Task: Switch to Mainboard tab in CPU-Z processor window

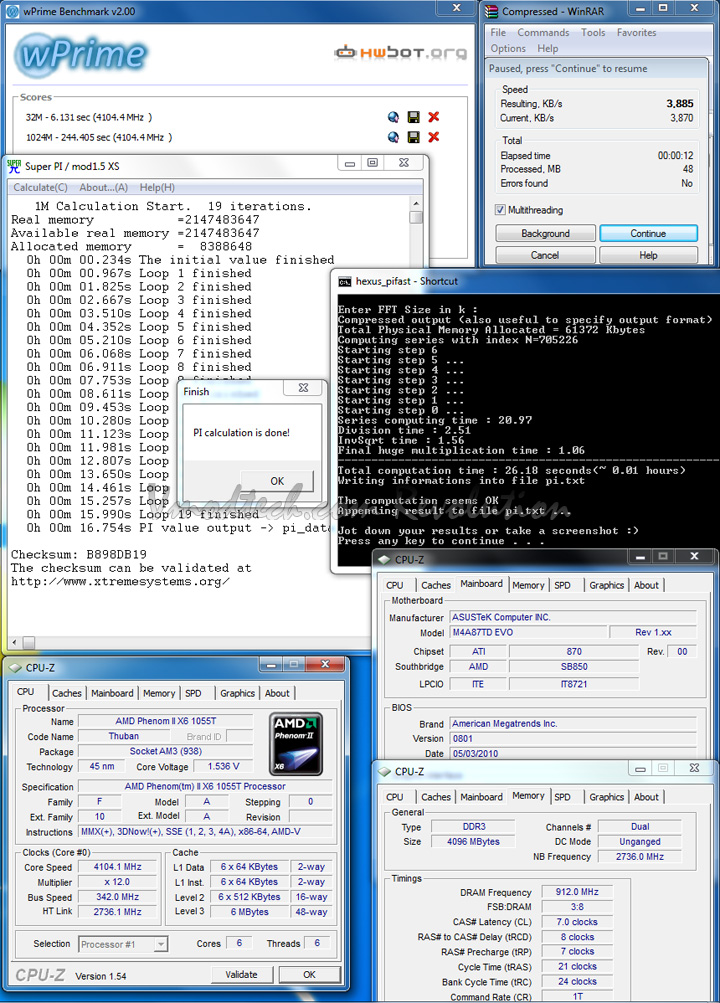Action: (x=112, y=693)
